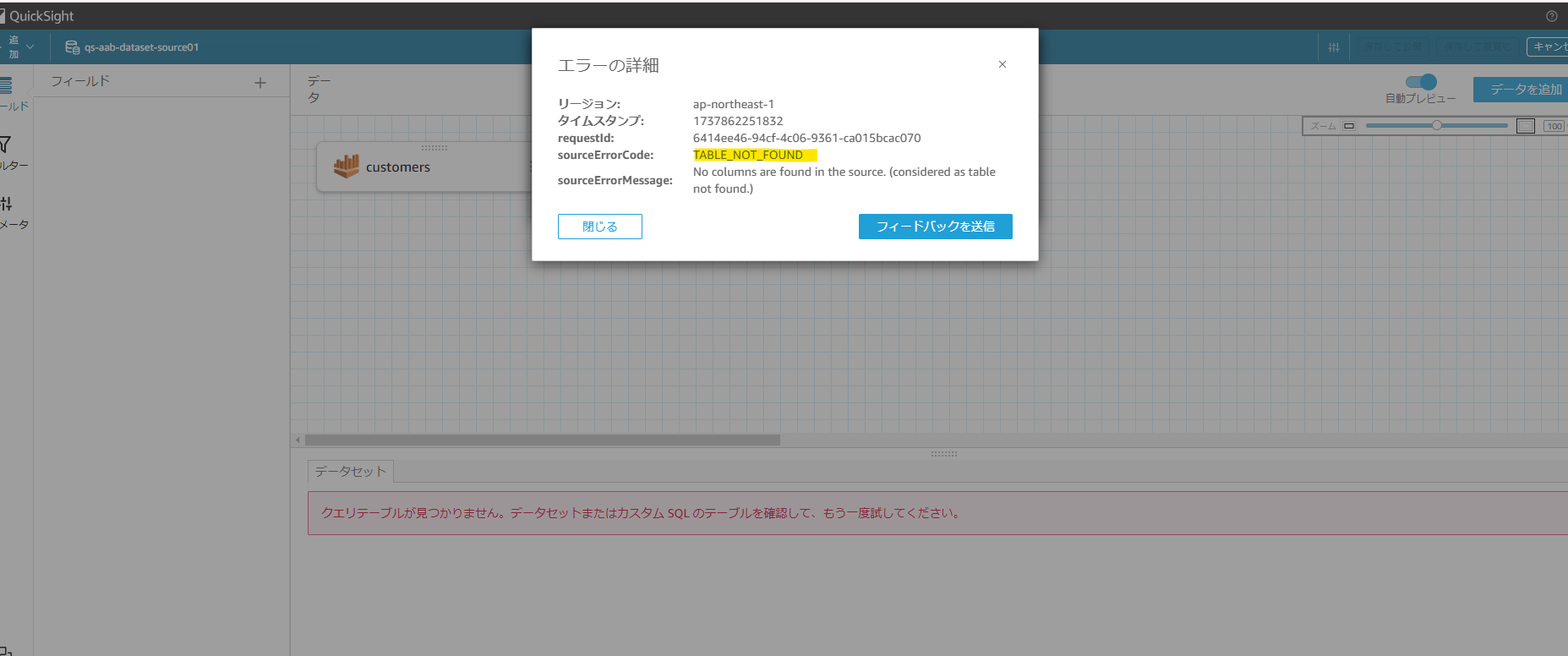The width and height of the screenshot is (1568, 656).
Task: Click the dataset name qs-aab-dataset-source01
Action: click(x=141, y=47)
